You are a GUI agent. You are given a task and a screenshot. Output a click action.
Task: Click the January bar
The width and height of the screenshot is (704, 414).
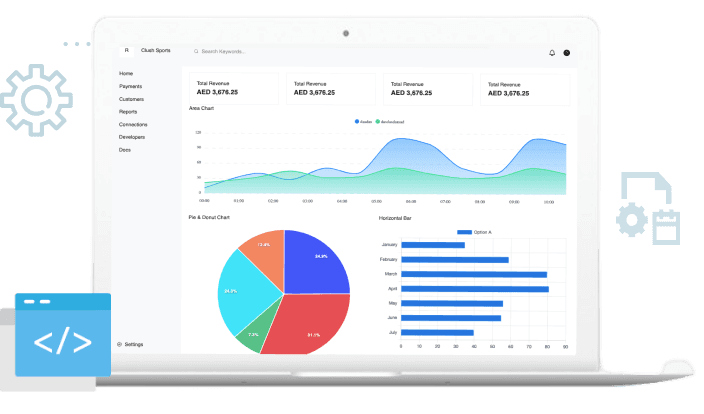coord(433,245)
